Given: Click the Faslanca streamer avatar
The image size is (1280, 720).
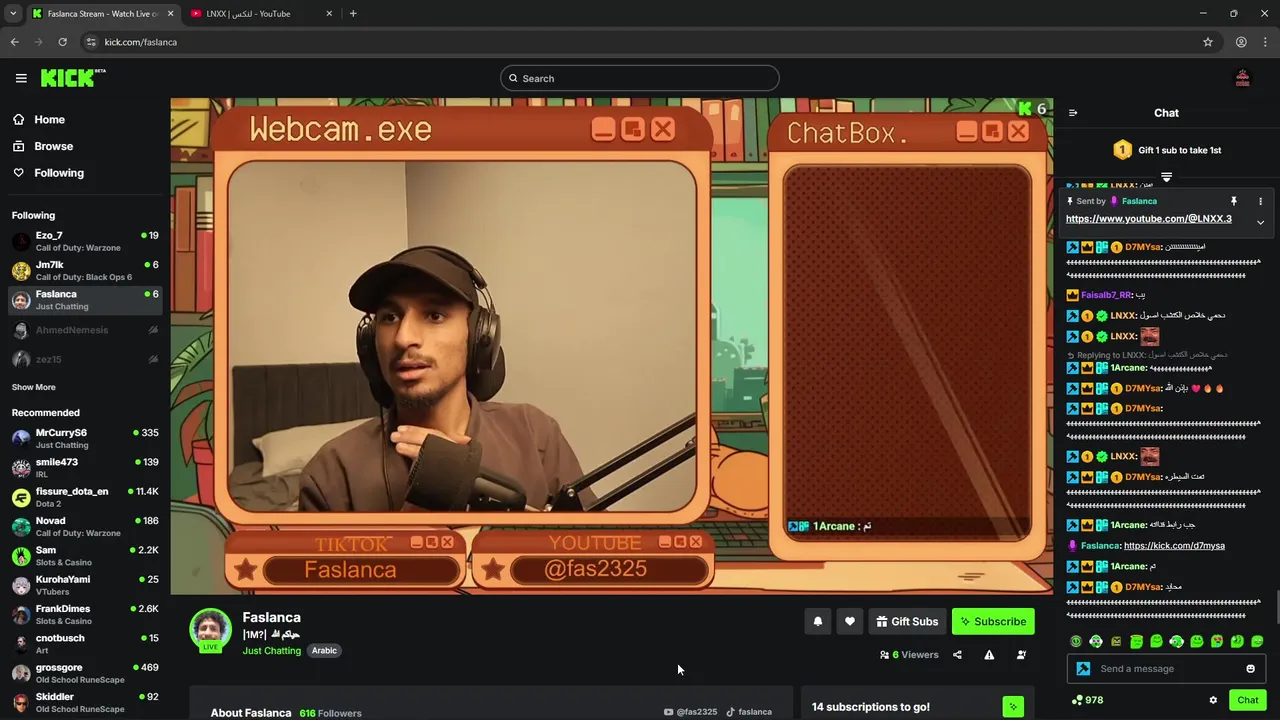Looking at the screenshot, I should pos(210,630).
